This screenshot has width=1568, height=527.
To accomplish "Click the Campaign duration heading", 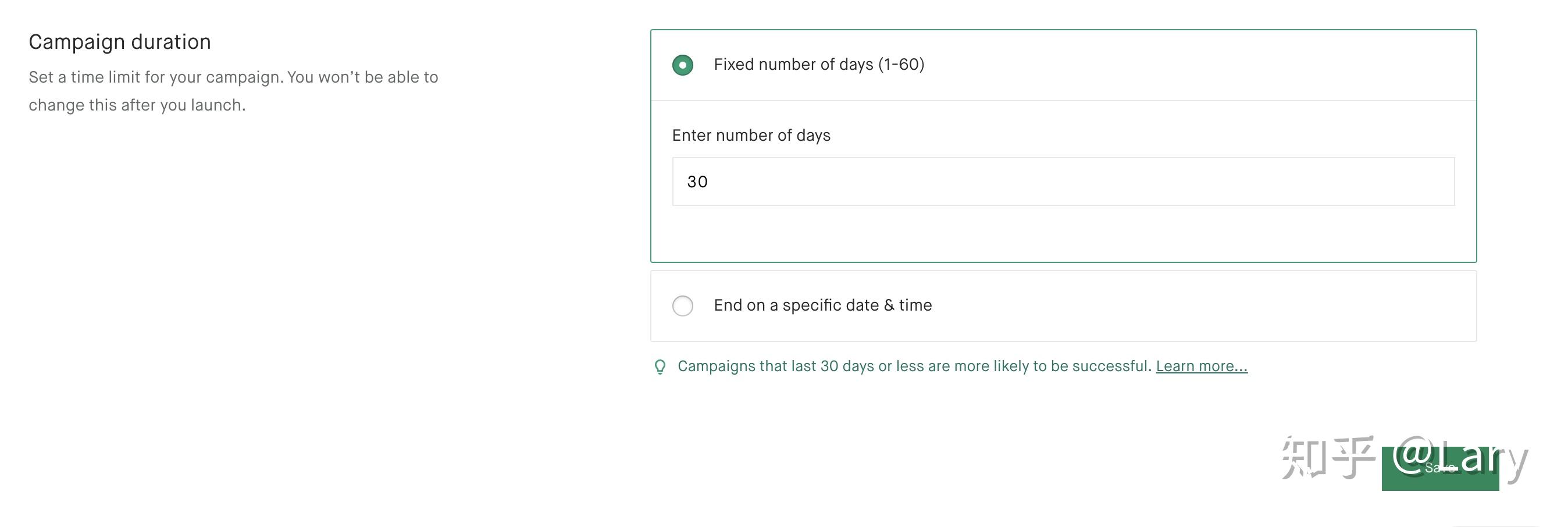I will tap(120, 42).
